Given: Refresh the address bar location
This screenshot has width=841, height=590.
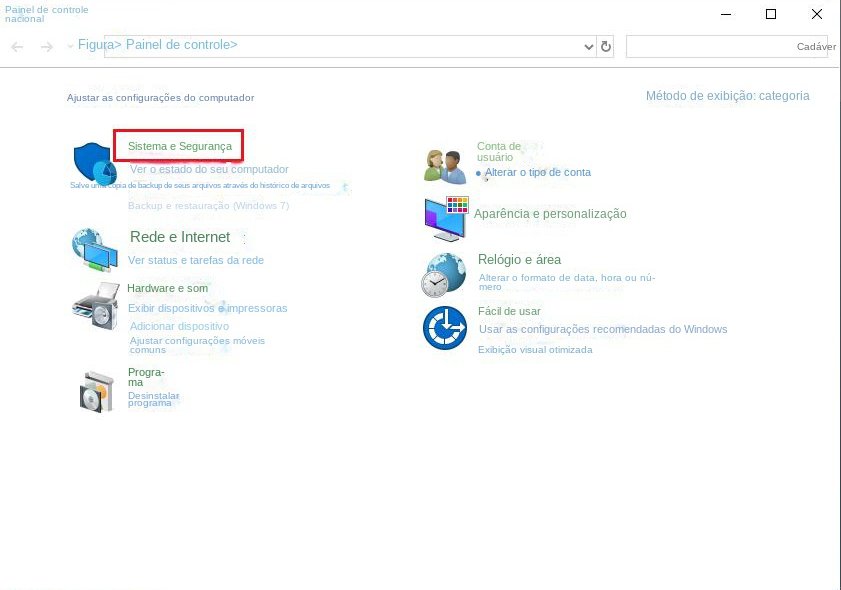Looking at the screenshot, I should [x=605, y=47].
